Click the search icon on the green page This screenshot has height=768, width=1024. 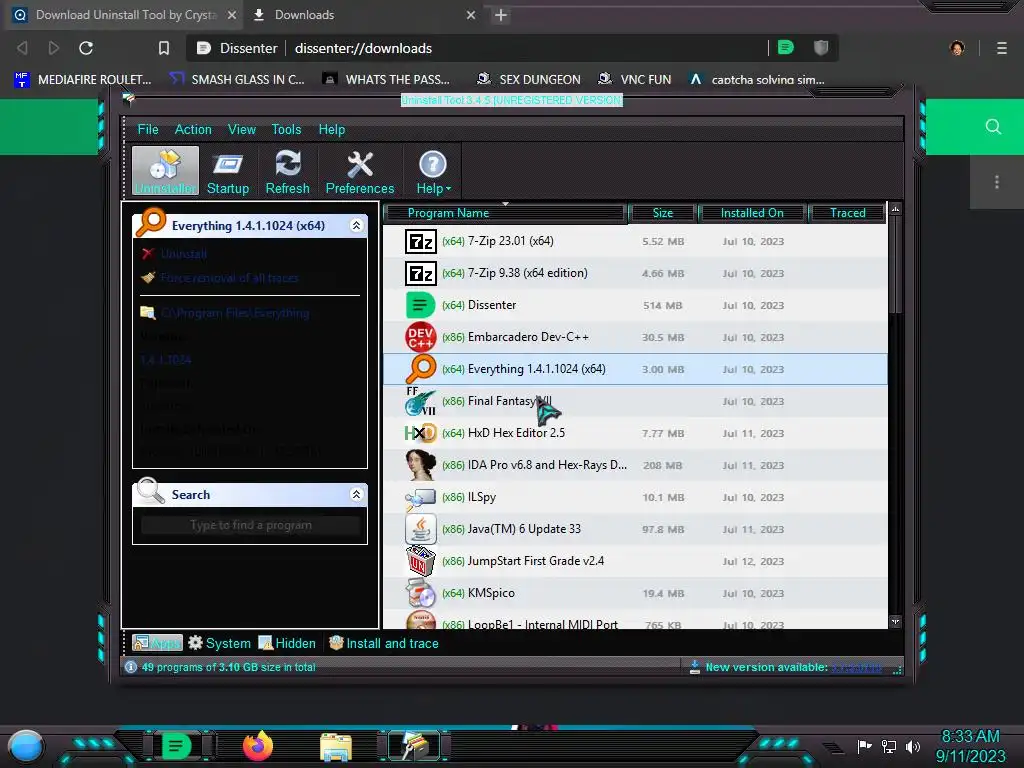(993, 127)
